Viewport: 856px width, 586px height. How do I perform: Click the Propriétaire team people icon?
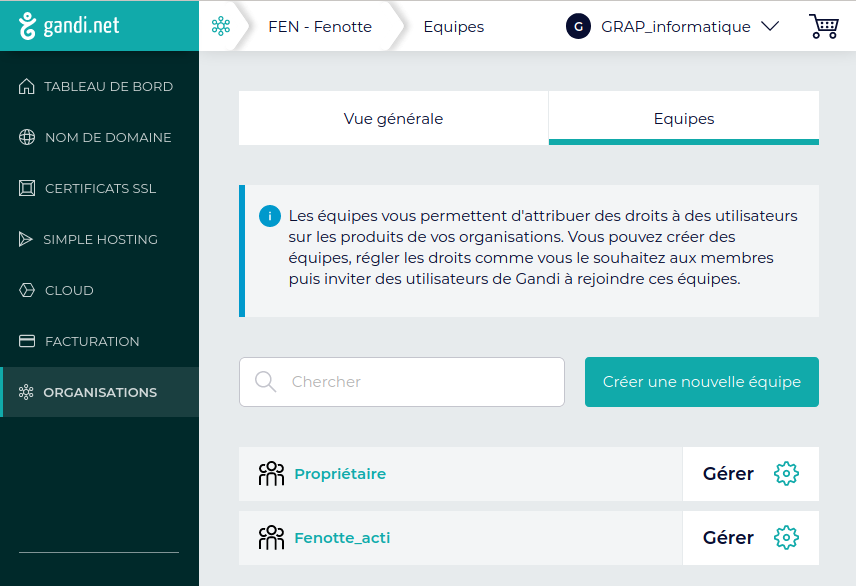tap(271, 474)
